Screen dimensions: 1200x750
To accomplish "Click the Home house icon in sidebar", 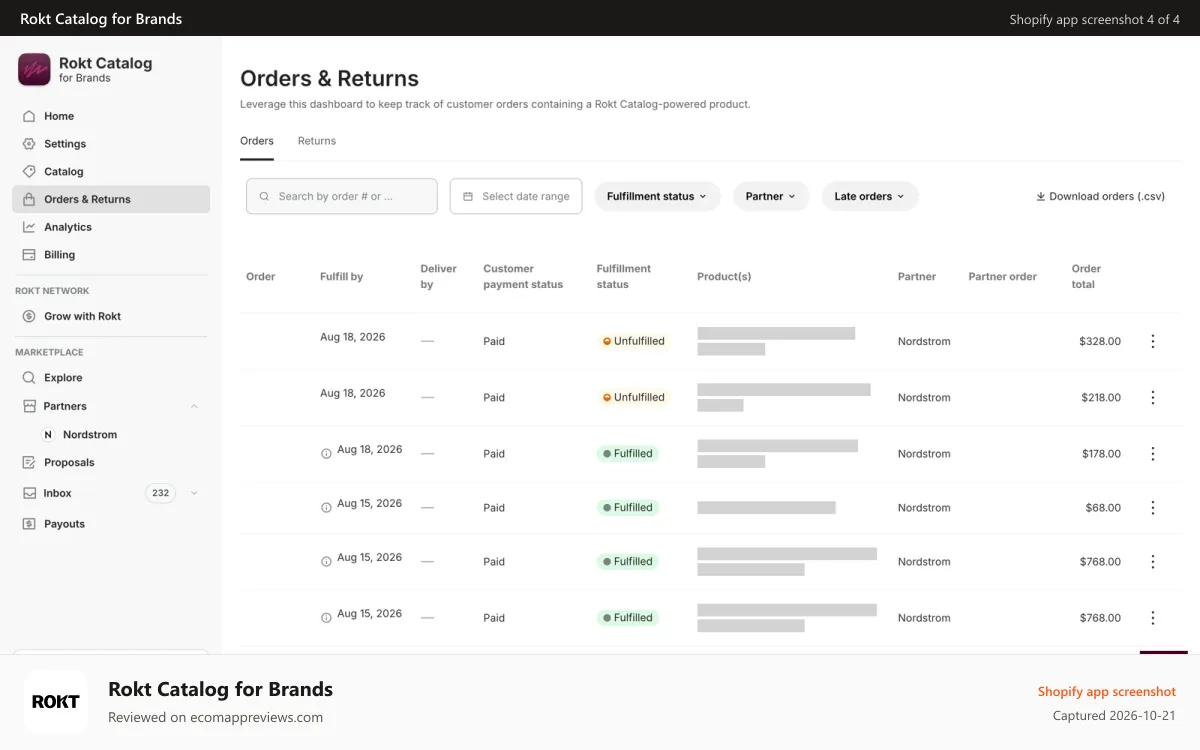I will 29,116.
